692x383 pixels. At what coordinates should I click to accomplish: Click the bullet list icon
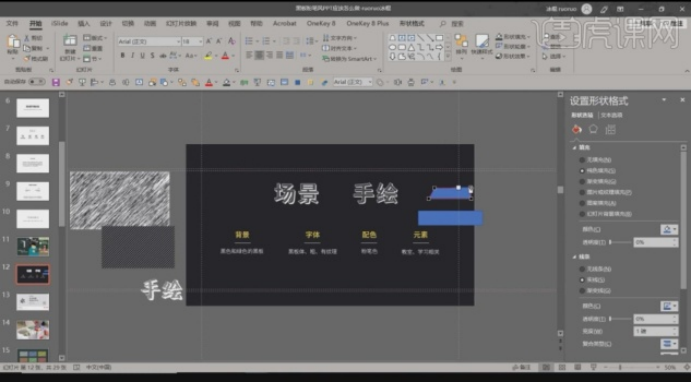tap(249, 41)
